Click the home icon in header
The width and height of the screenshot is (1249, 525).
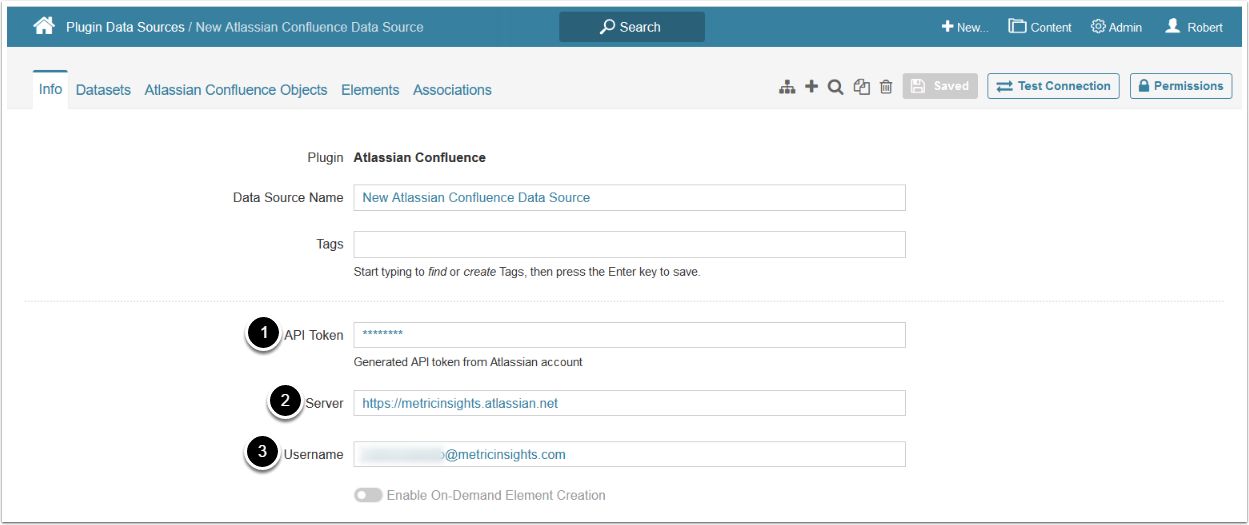[44, 27]
